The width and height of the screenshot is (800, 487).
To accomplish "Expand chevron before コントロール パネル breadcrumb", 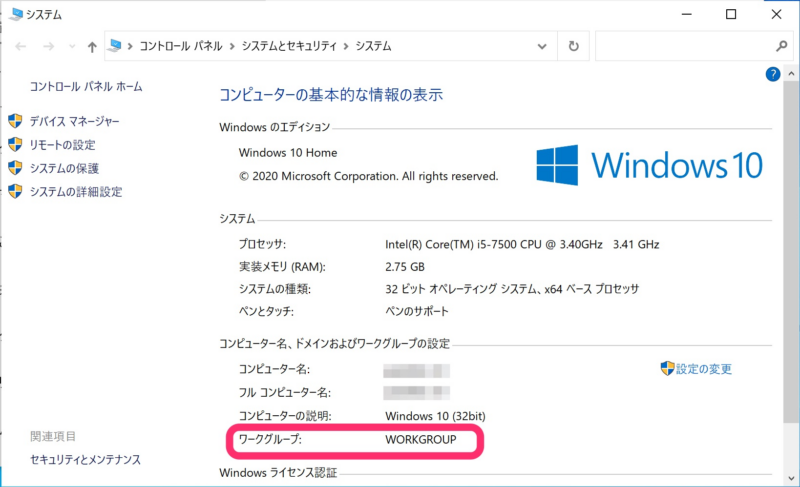I will click(x=130, y=46).
